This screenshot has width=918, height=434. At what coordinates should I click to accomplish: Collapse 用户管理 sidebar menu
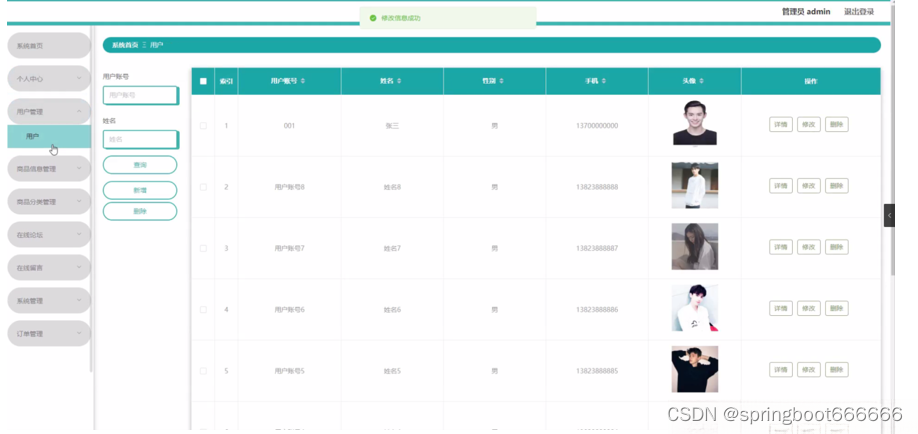(49, 111)
